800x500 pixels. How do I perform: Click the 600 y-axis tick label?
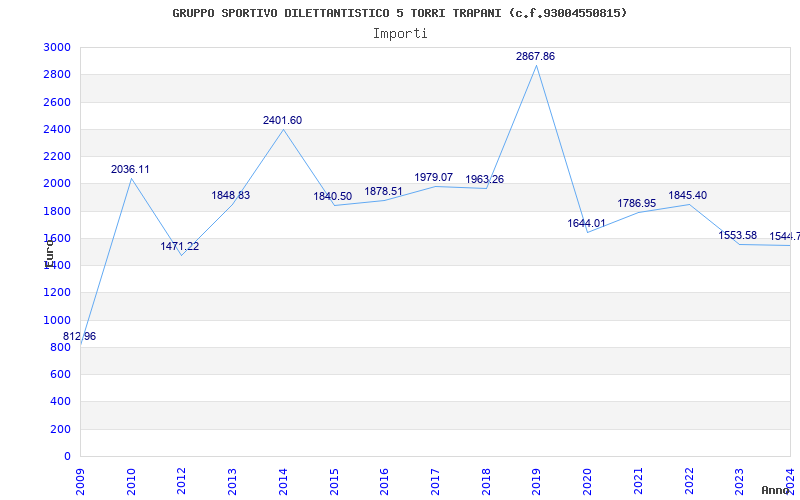(x=63, y=374)
